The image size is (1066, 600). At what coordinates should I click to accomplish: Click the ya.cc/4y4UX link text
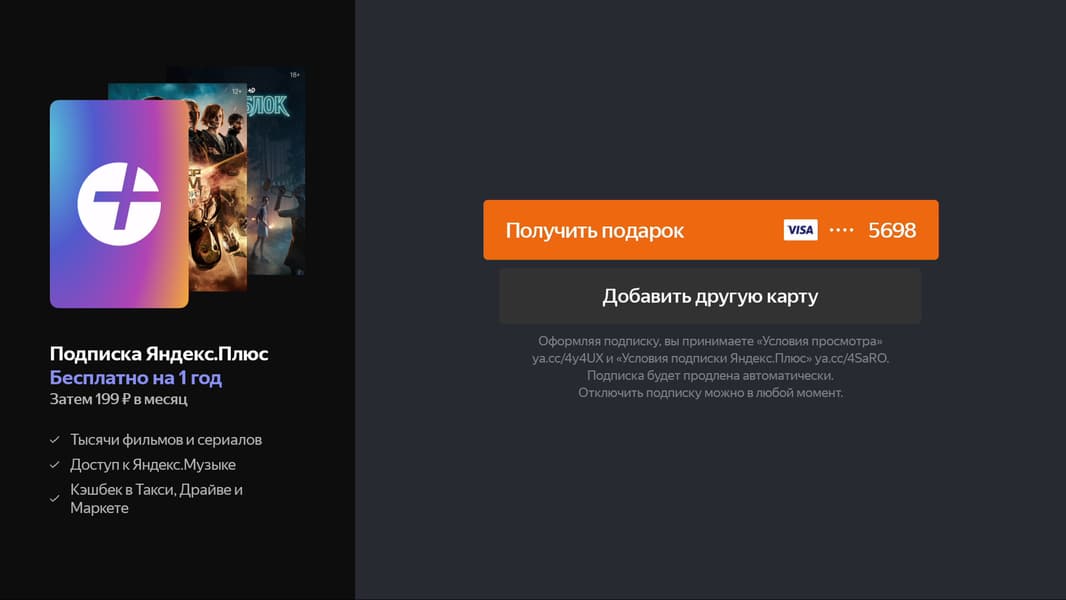tap(568, 358)
